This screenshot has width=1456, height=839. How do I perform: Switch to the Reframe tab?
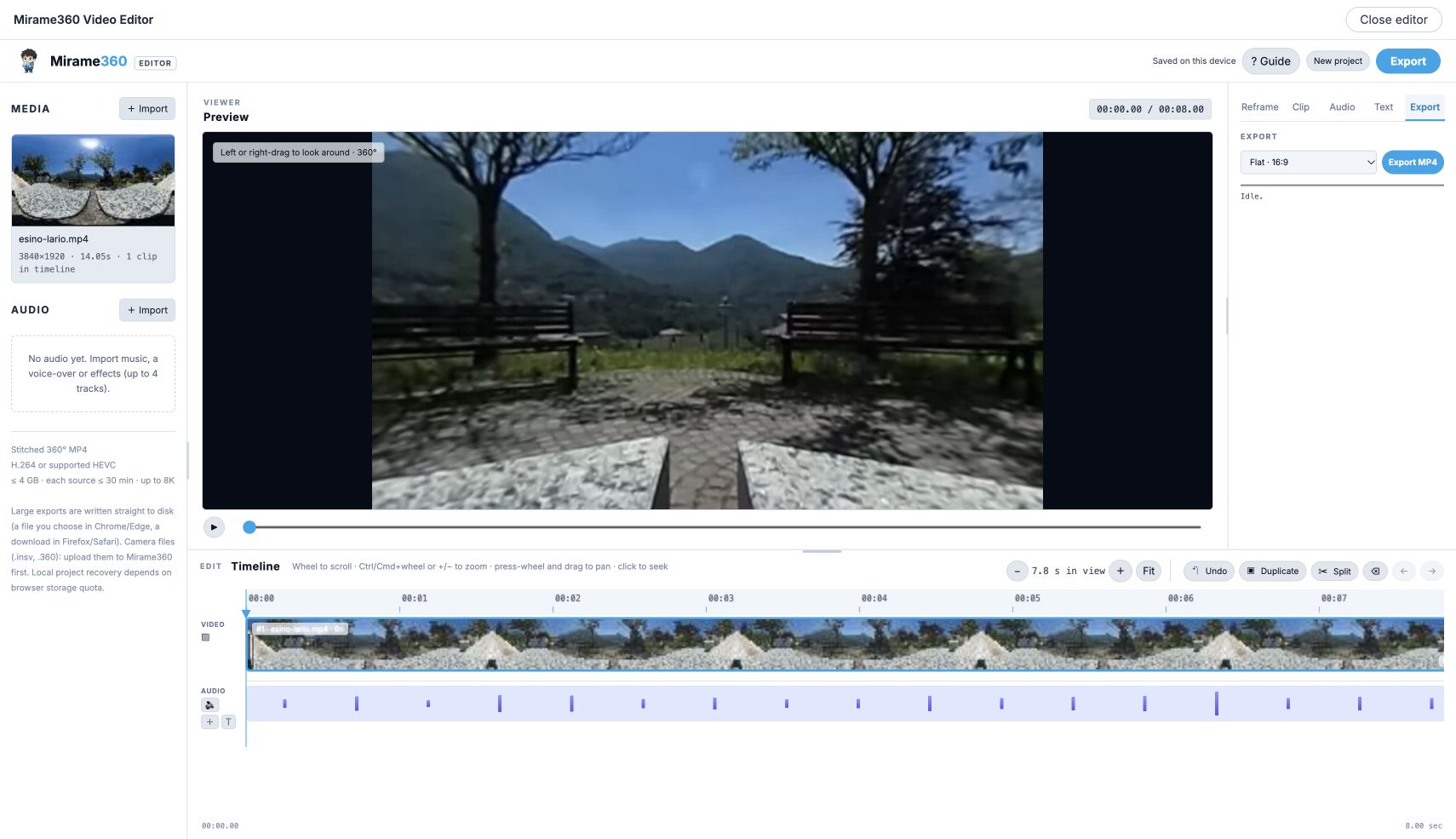pos(1259,107)
